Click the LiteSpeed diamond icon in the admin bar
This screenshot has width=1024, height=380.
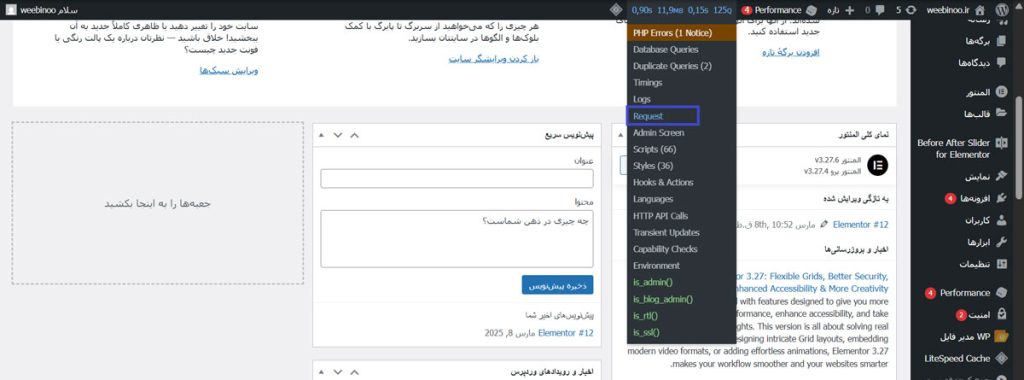[x=615, y=10]
